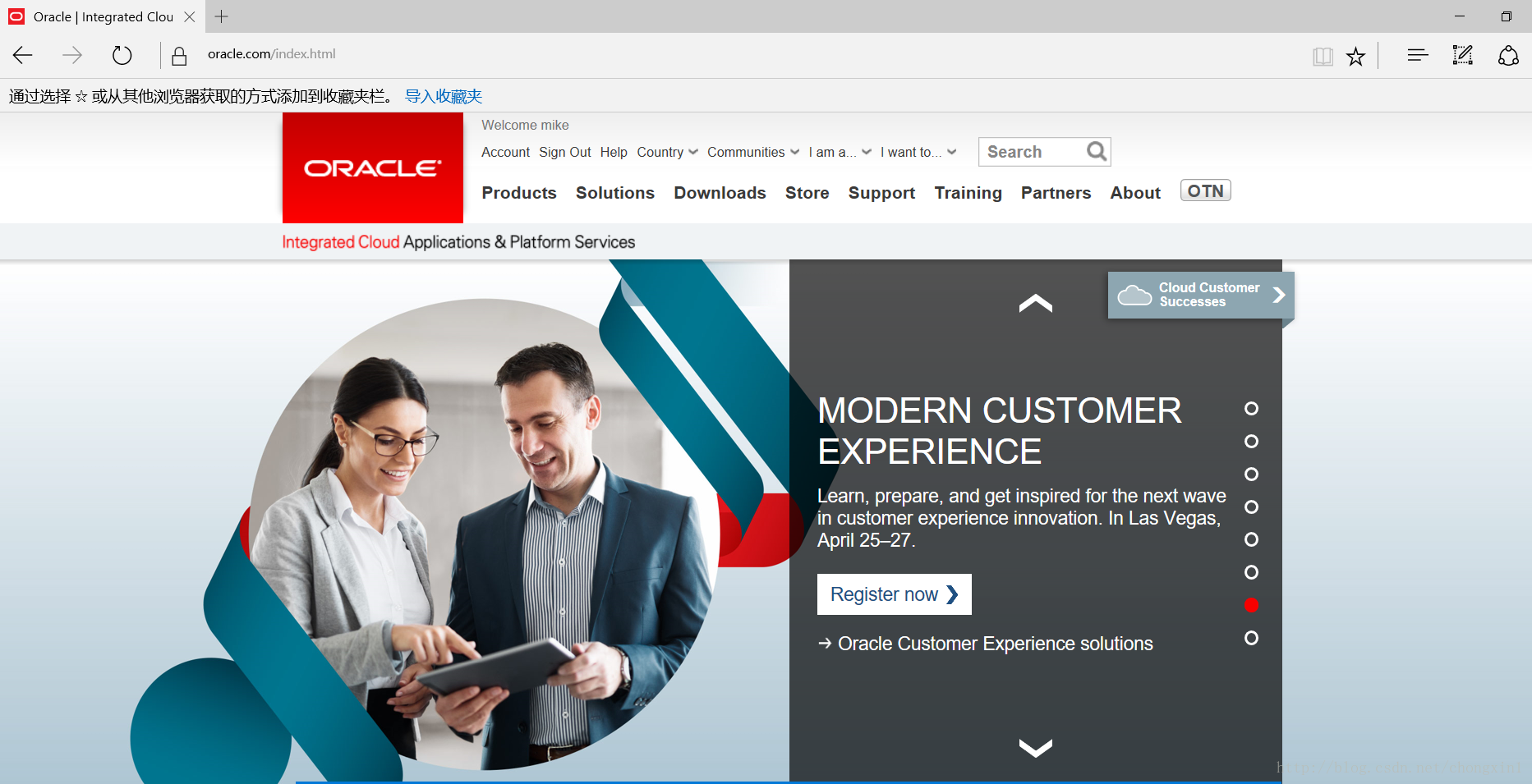Image resolution: width=1532 pixels, height=784 pixels.
Task: Select the fourth carousel dot
Action: pyautogui.click(x=1251, y=507)
